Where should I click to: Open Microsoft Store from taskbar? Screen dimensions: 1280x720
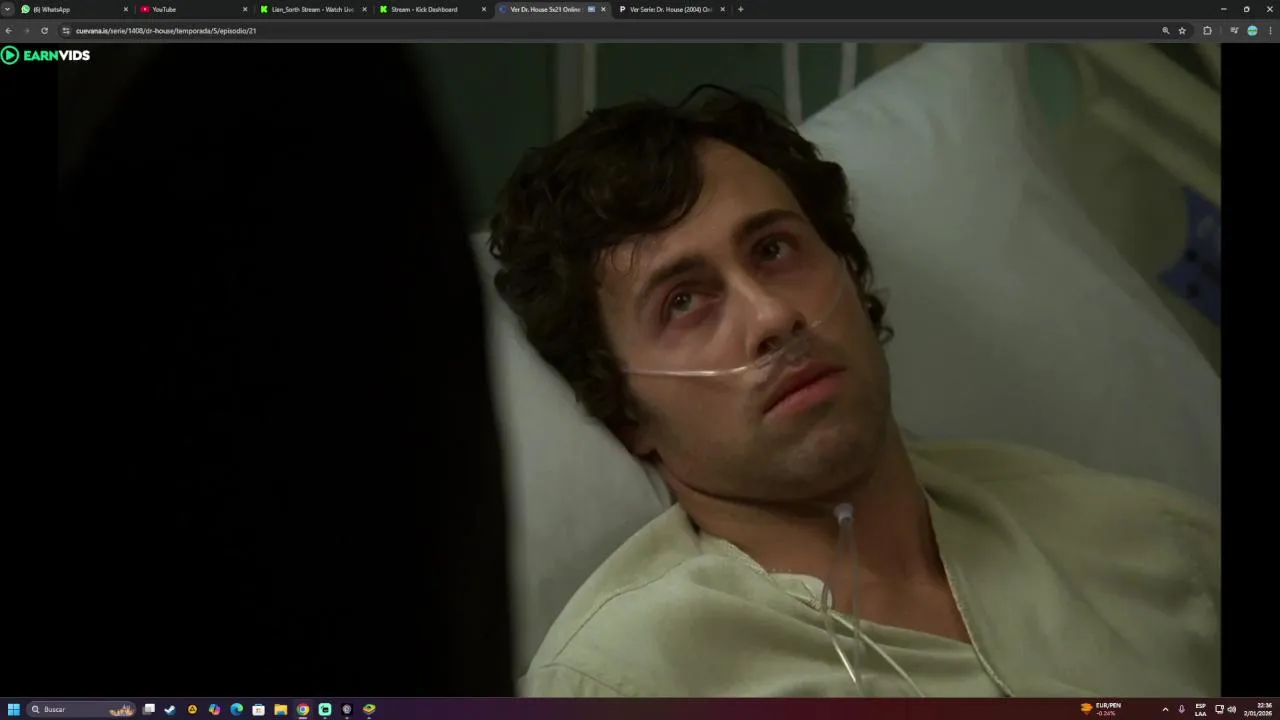pos(258,709)
